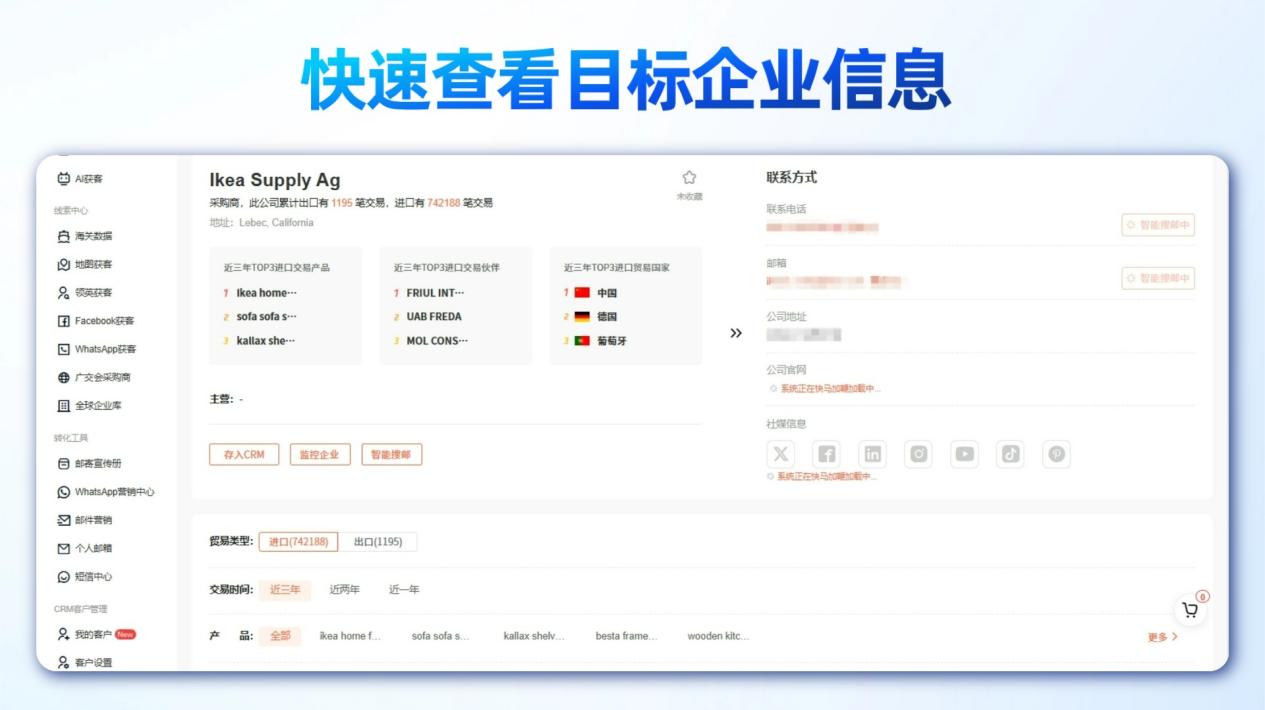Toggle 智能搜邮中 next to 邮箱
The image size is (1265, 710).
[x=1159, y=278]
